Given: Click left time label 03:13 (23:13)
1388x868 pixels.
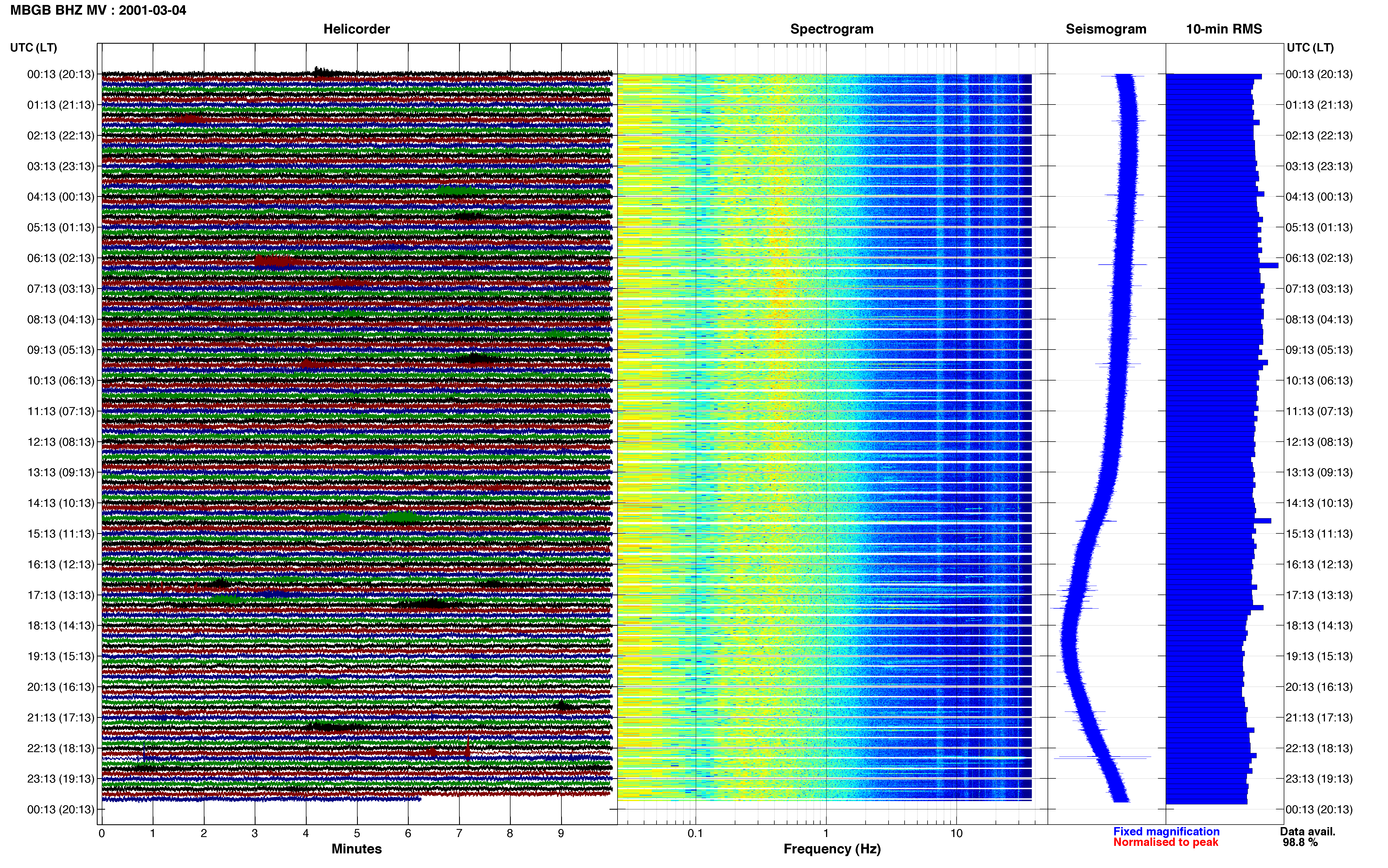Looking at the screenshot, I should click(x=61, y=166).
